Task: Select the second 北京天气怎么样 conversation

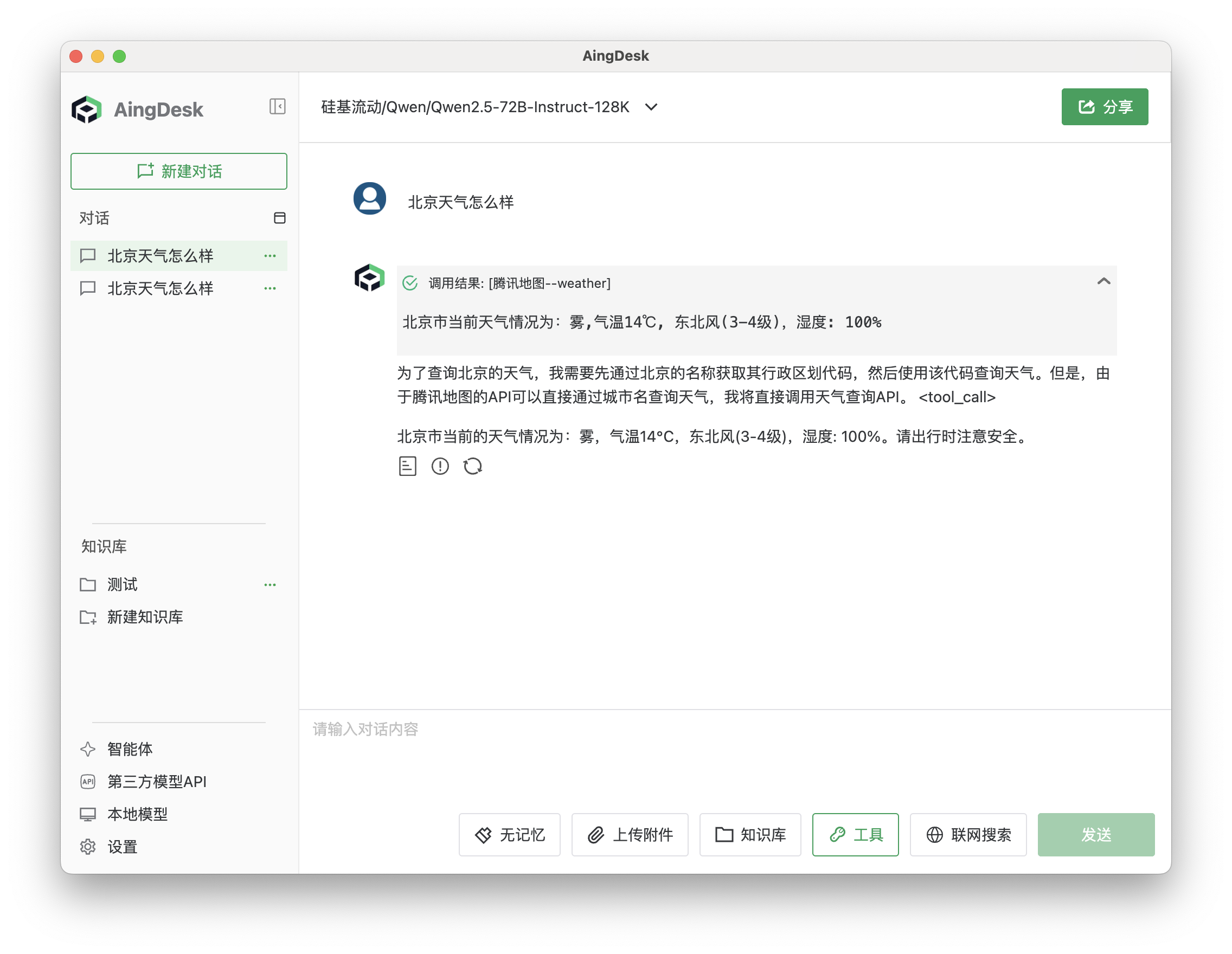Action: [159, 288]
